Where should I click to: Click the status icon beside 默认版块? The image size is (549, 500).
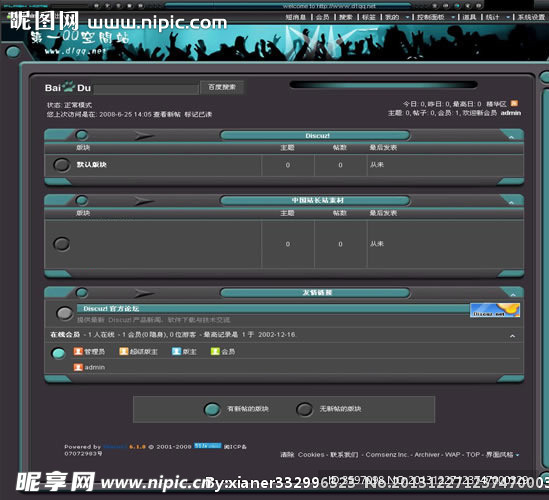pos(62,165)
